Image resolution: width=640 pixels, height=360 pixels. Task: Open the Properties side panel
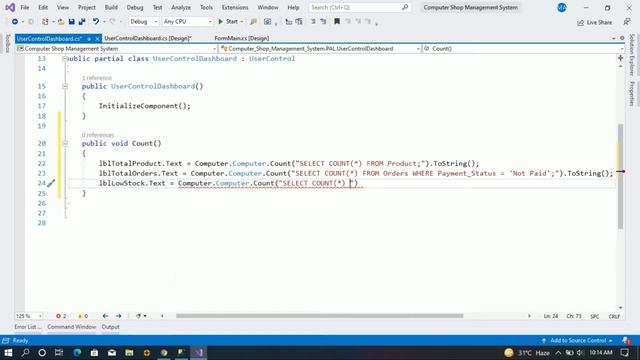(631, 93)
